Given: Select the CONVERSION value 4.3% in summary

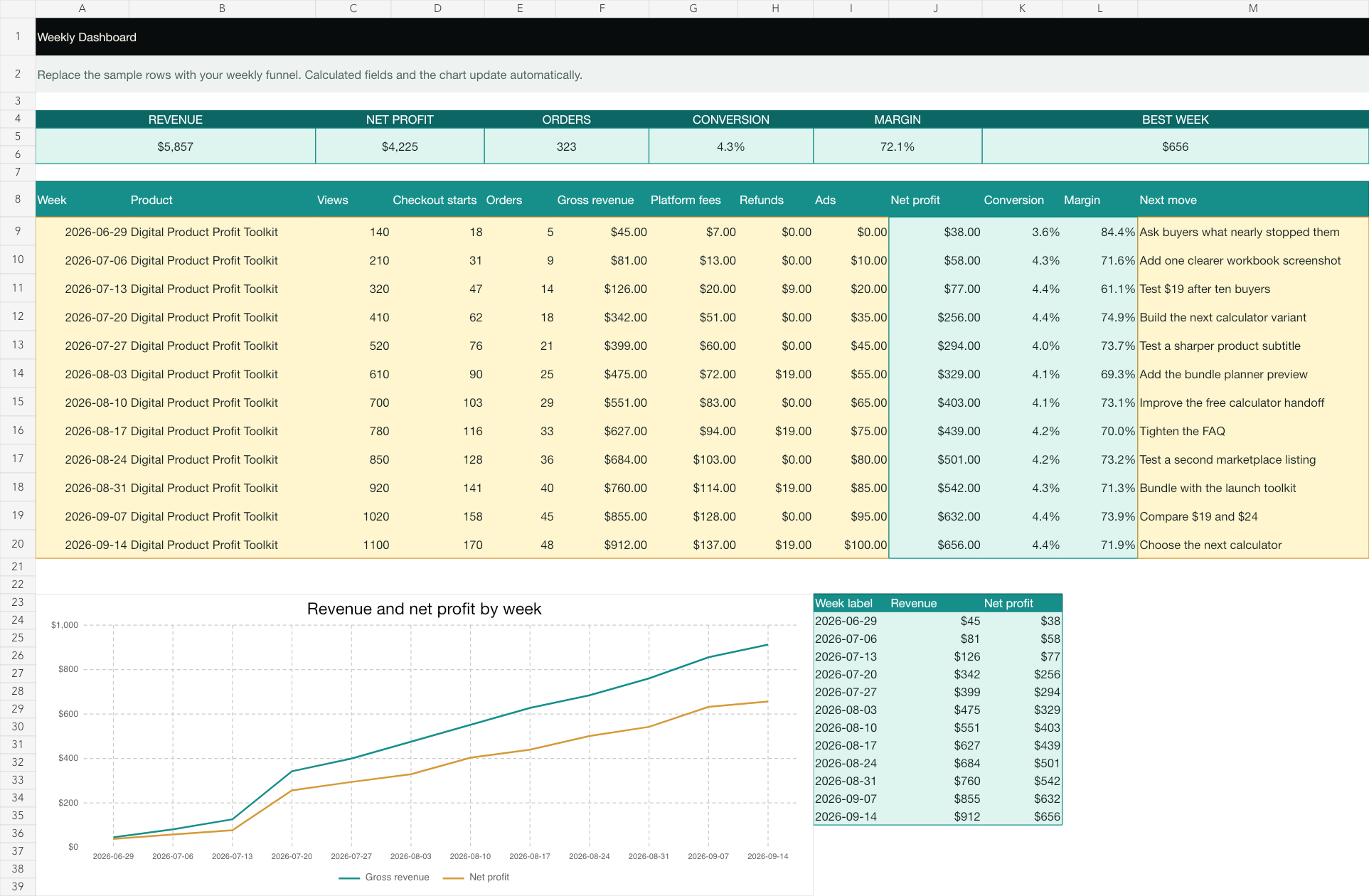Looking at the screenshot, I should [730, 146].
